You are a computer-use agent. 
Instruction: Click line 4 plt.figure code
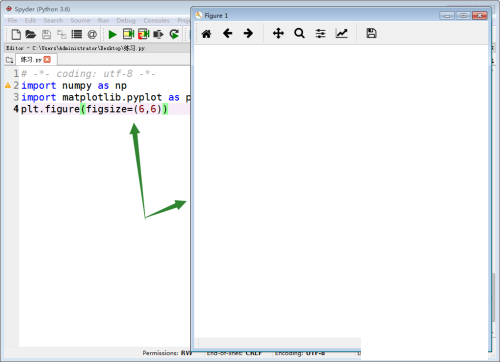95,109
